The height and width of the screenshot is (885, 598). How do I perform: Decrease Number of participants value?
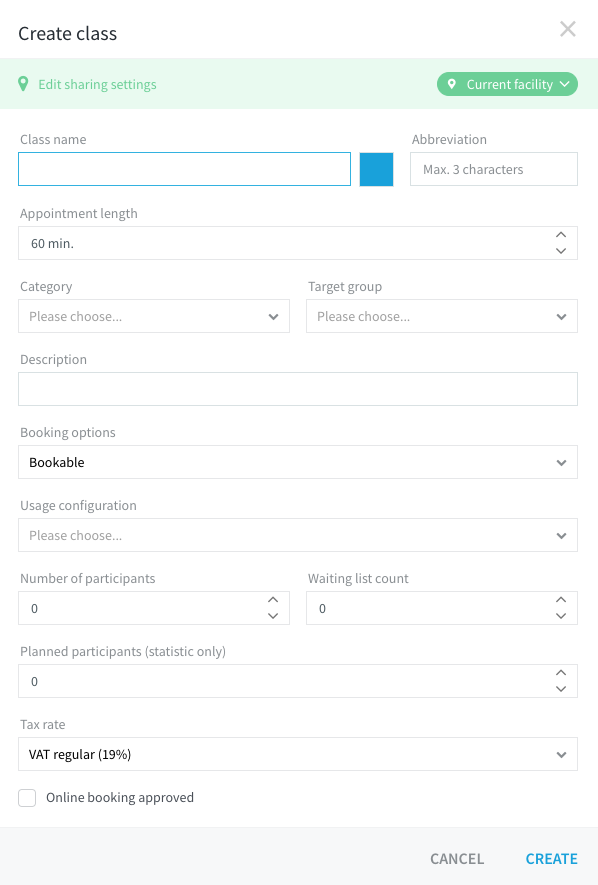point(273,616)
